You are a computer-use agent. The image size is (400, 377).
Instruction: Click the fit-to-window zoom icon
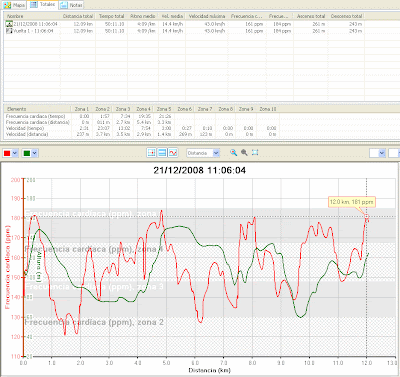pyautogui.click(x=255, y=153)
